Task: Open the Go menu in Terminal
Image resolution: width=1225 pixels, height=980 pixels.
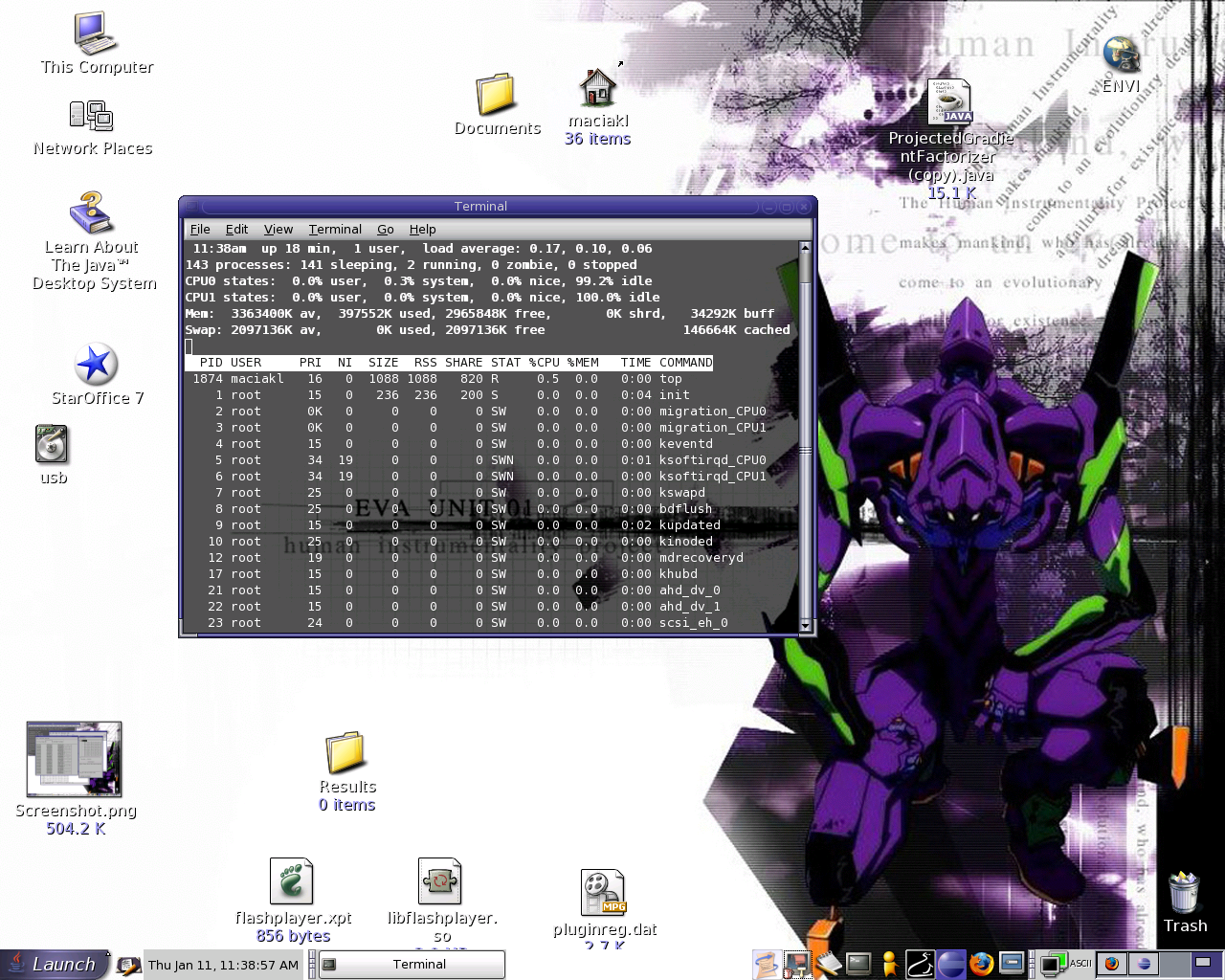Action: tap(385, 230)
